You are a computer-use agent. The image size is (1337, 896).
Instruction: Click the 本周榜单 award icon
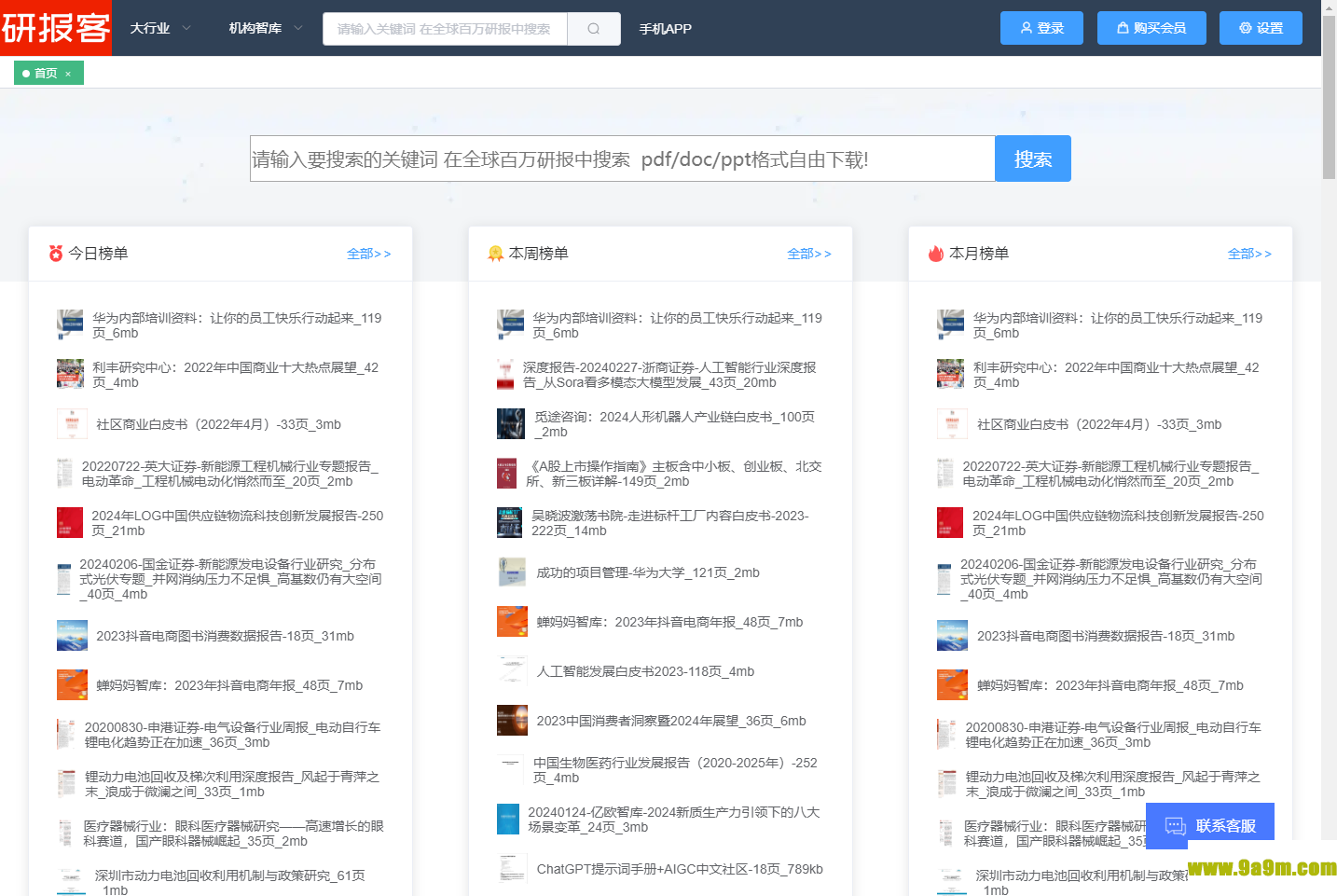coord(496,254)
